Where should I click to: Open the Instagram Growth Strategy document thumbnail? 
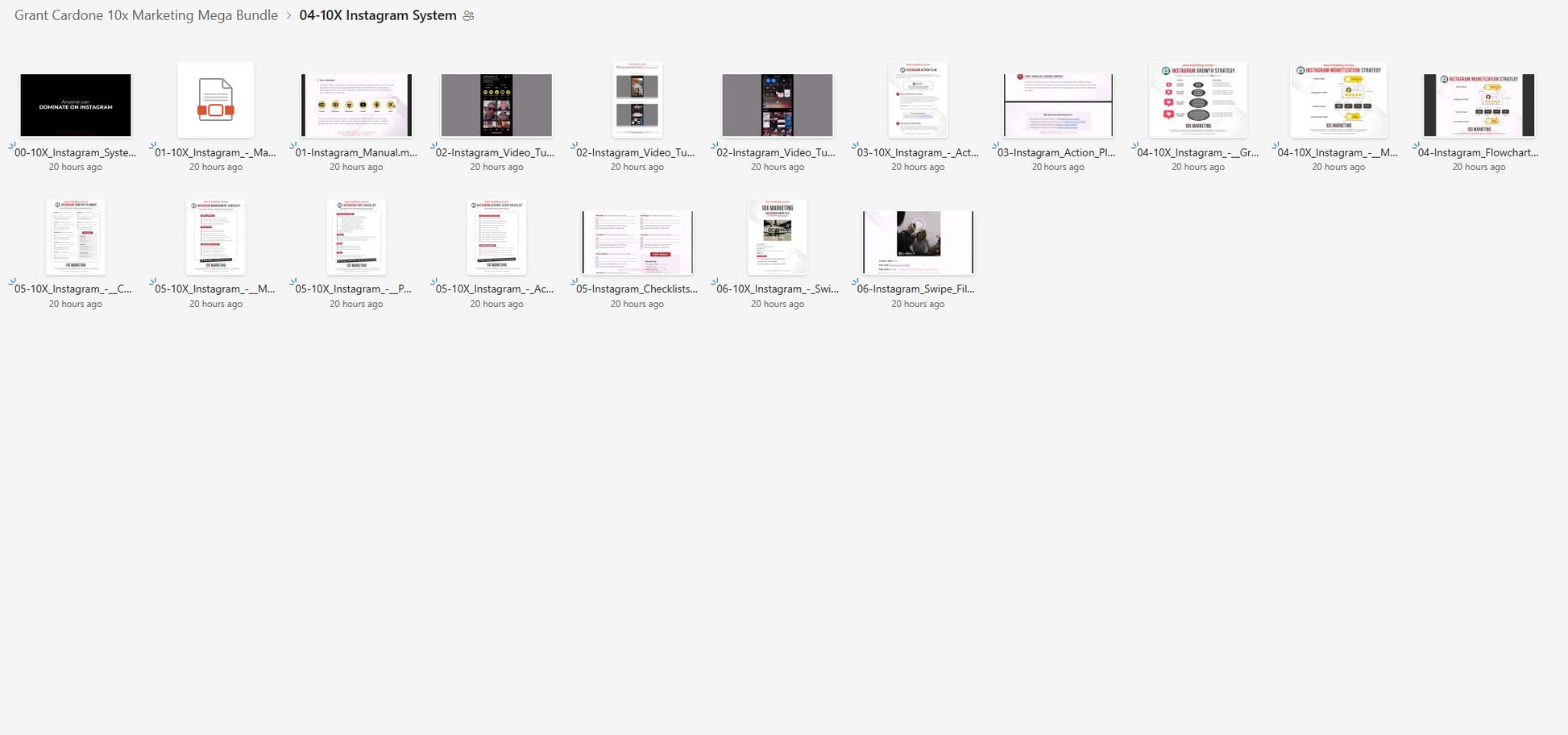(1198, 101)
